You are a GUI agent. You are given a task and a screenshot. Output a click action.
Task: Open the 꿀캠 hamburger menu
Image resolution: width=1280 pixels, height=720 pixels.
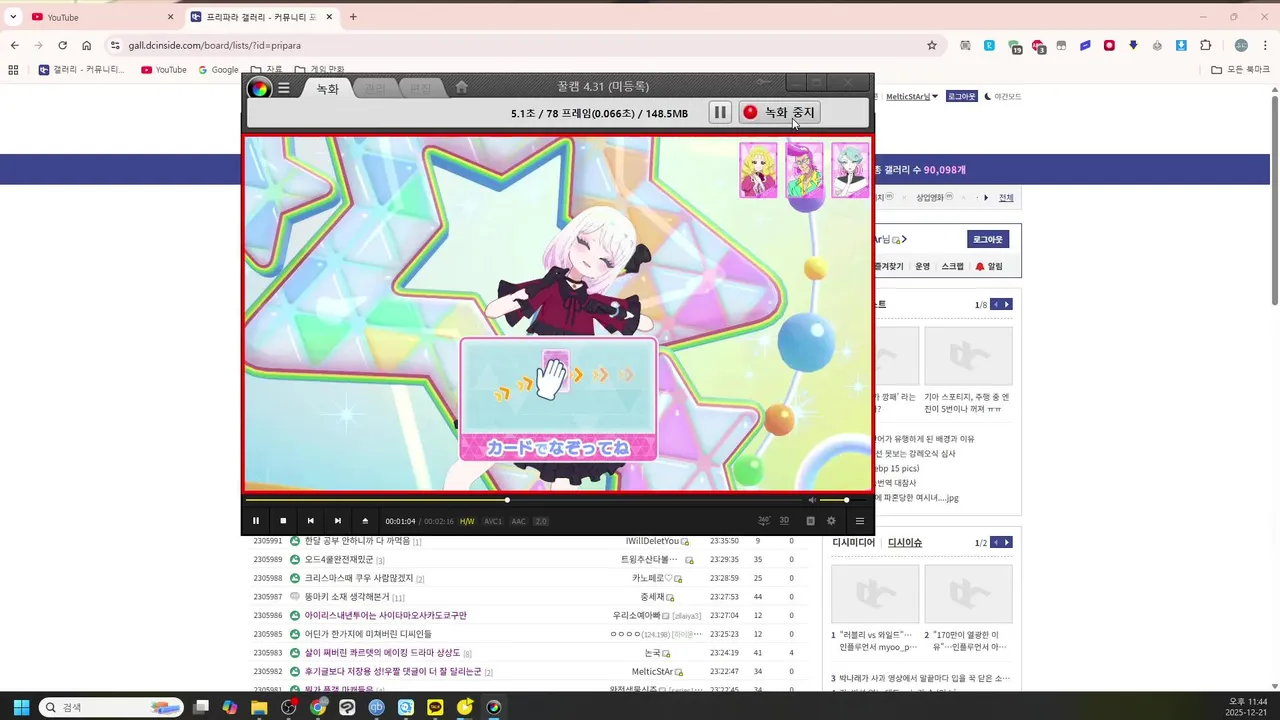(284, 88)
